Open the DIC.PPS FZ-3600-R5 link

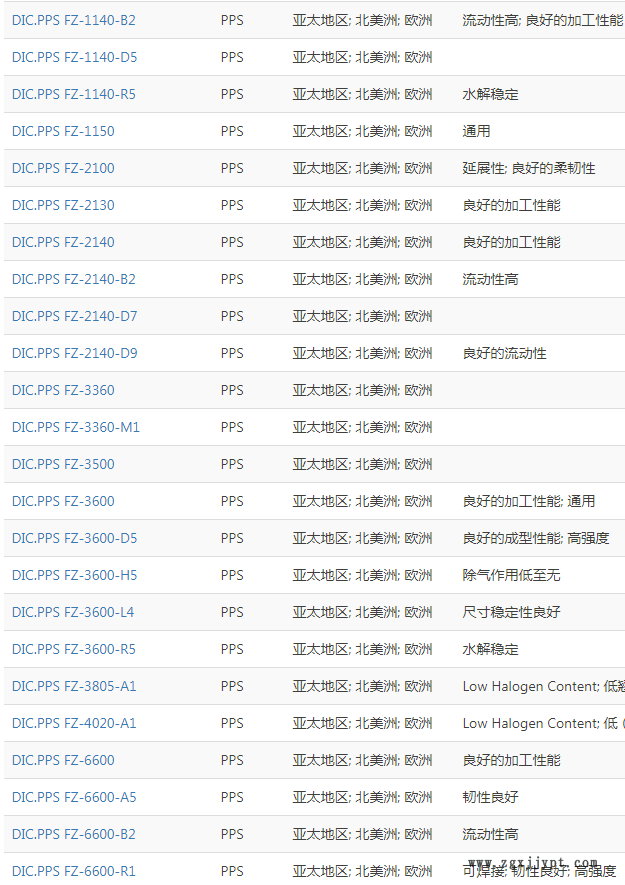pyautogui.click(x=74, y=649)
